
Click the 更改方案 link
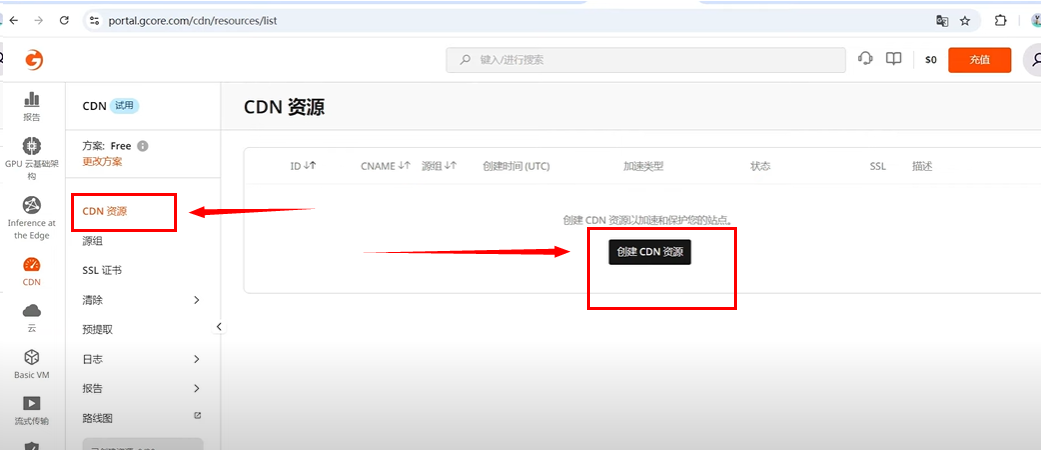(102, 161)
